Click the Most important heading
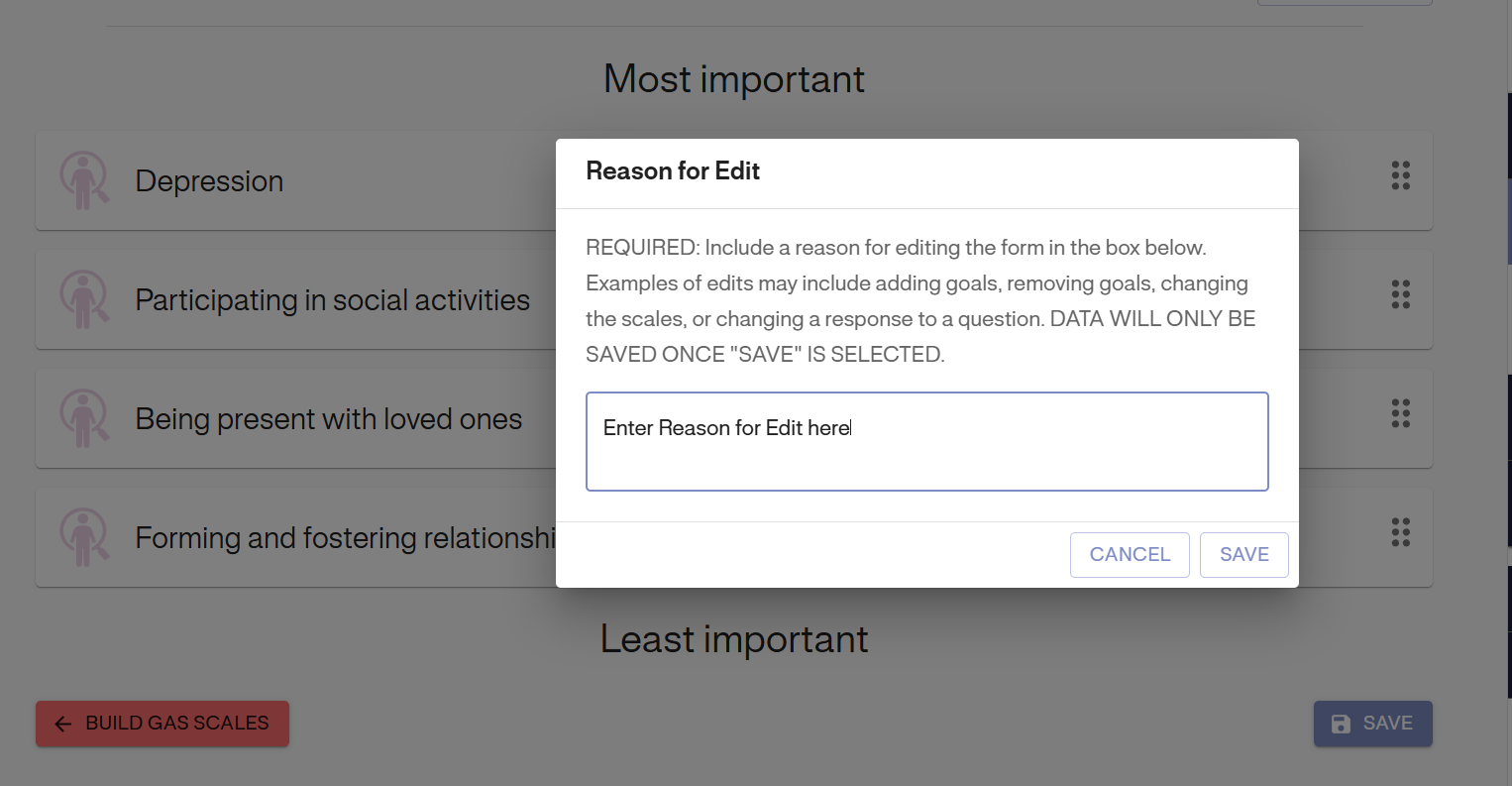Viewport: 1512px width, 786px height. (733, 79)
